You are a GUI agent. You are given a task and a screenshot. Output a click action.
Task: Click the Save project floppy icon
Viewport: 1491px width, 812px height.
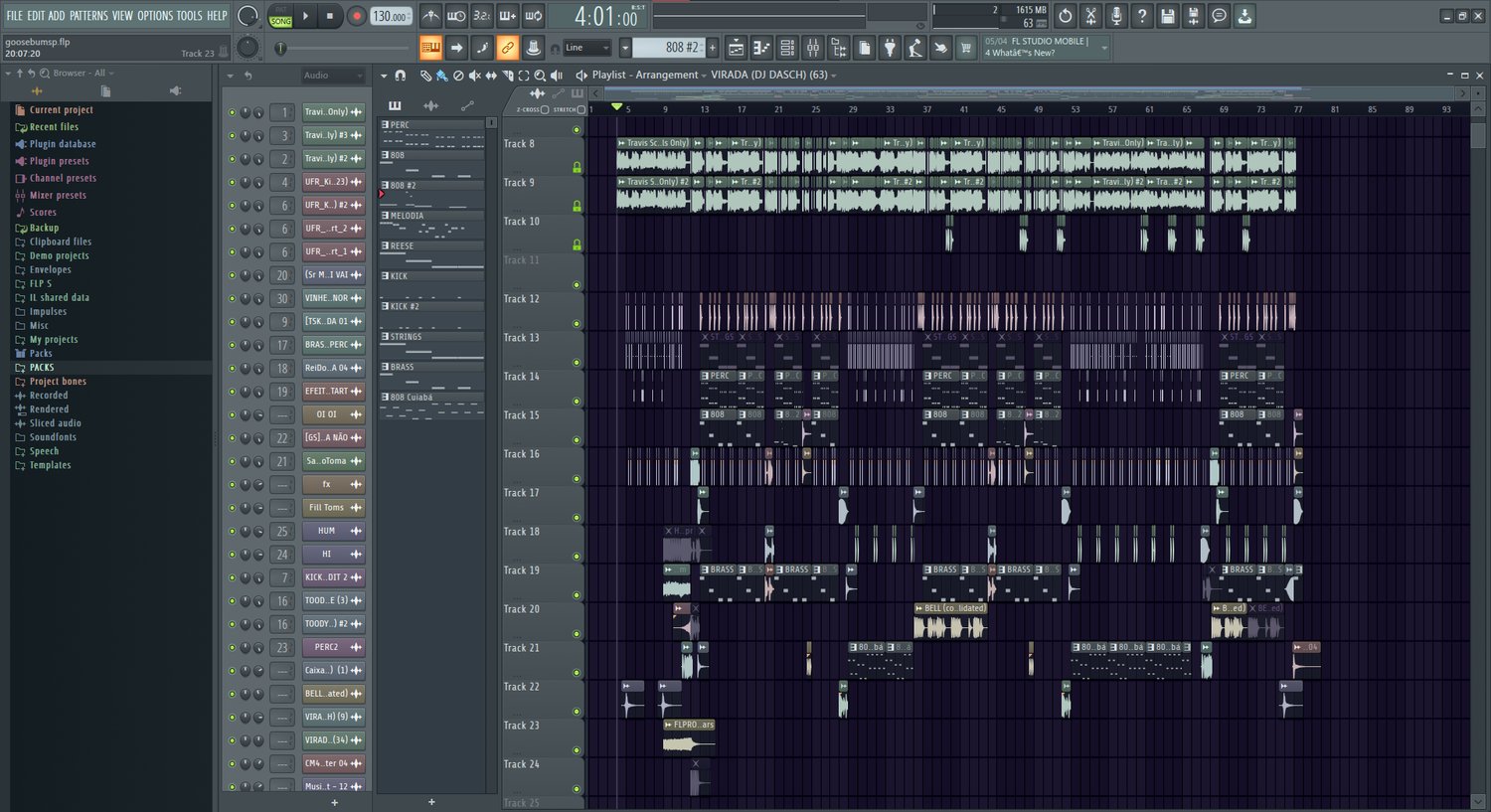[x=1168, y=16]
